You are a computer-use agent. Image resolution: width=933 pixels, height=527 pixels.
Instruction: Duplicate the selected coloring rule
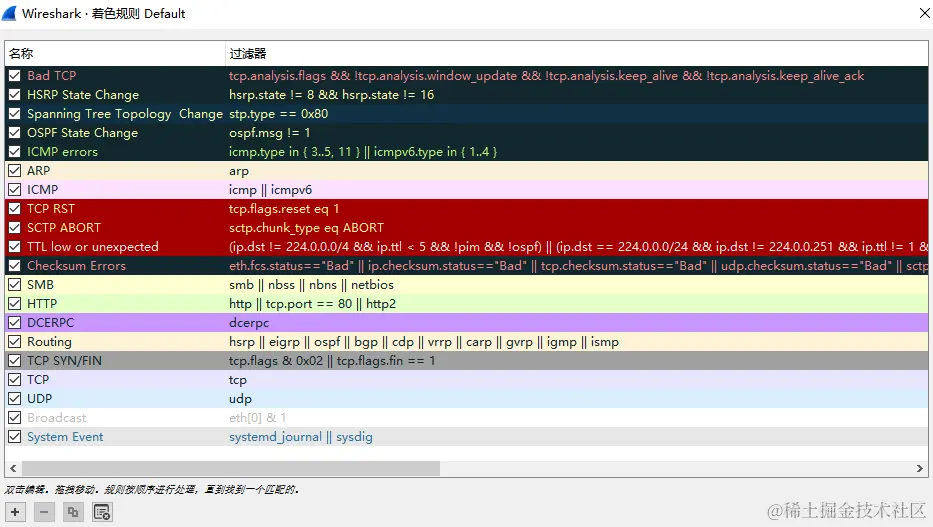pyautogui.click(x=73, y=512)
